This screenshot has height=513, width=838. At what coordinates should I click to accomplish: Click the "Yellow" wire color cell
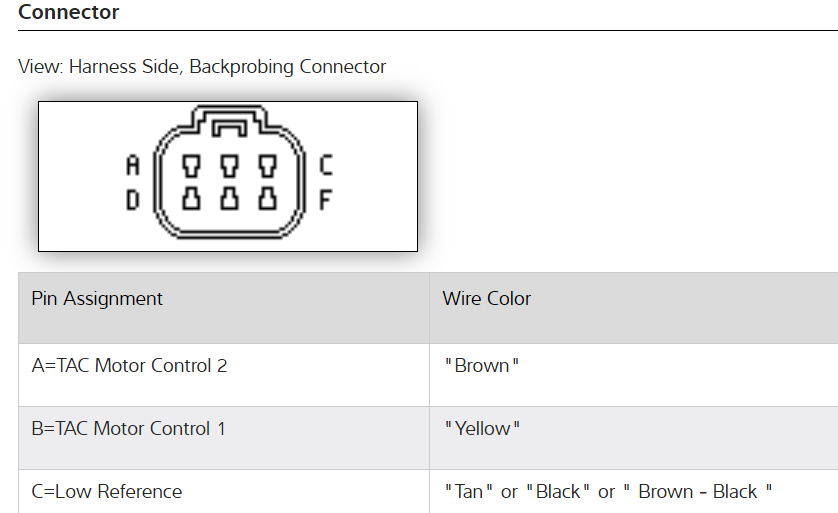(483, 429)
